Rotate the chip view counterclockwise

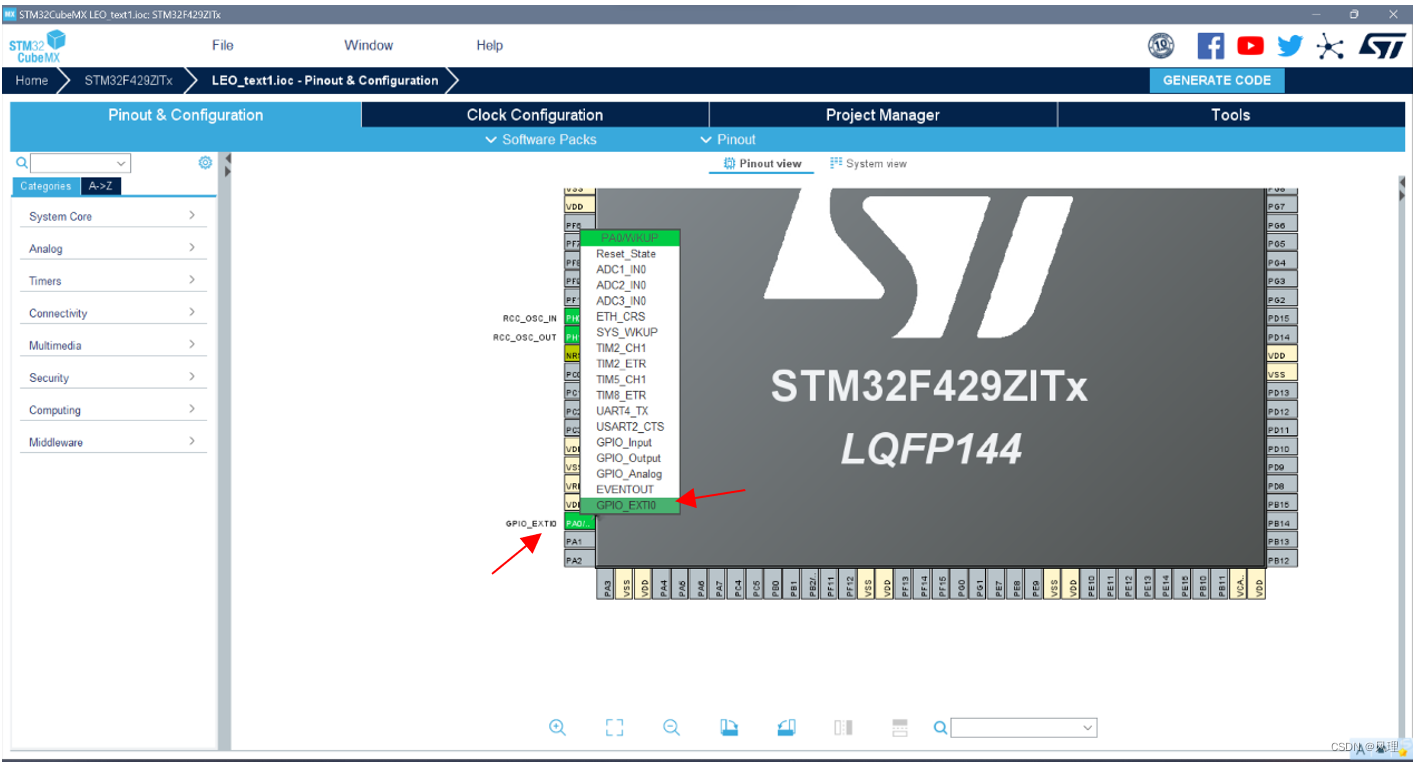[x=786, y=727]
